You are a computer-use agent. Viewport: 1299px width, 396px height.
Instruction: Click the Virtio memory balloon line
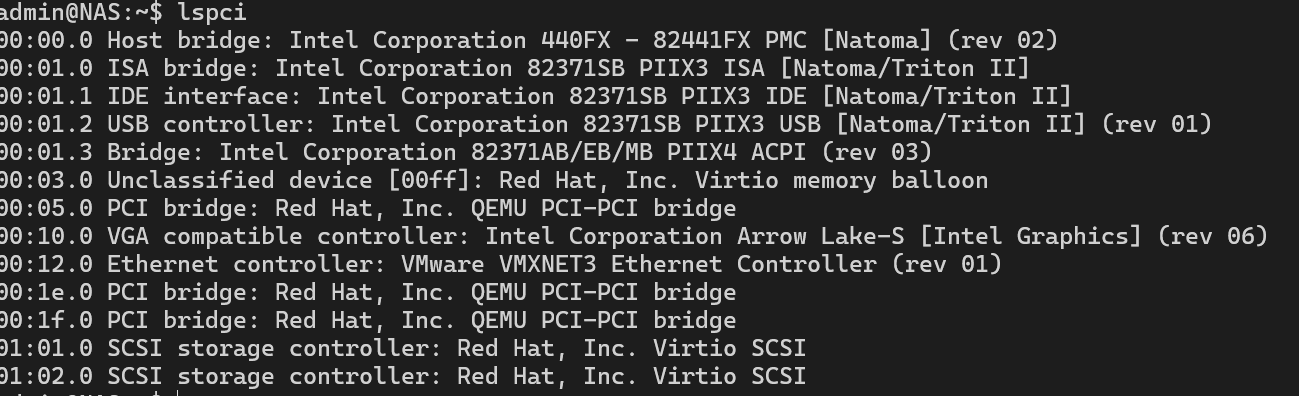tap(494, 181)
